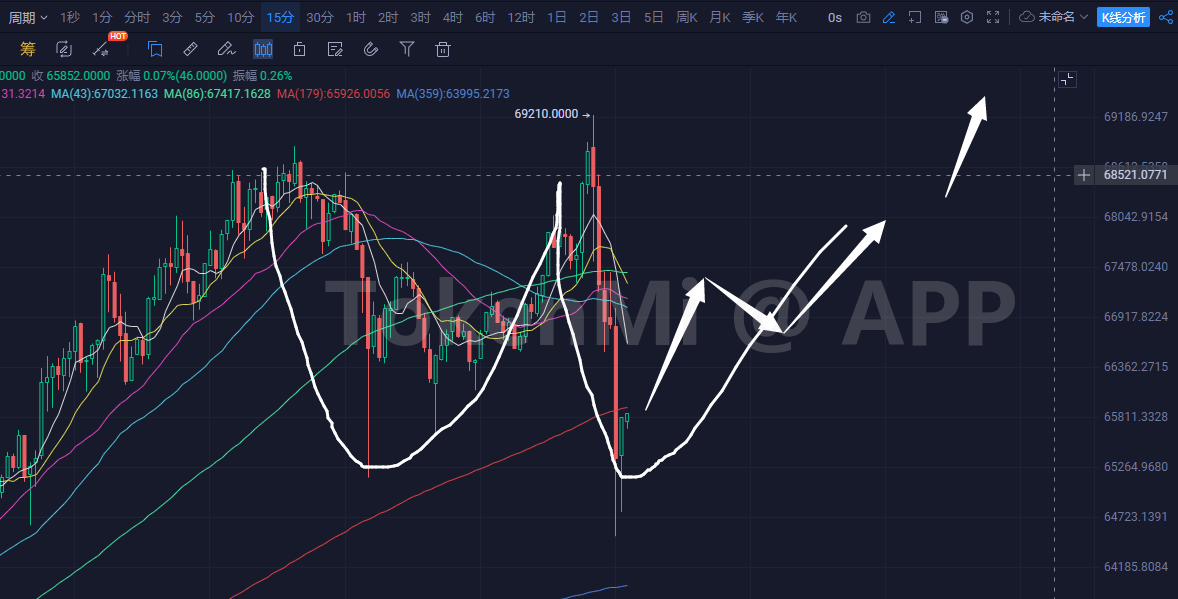Toggle the blue pencil drawing mode

coord(888,17)
